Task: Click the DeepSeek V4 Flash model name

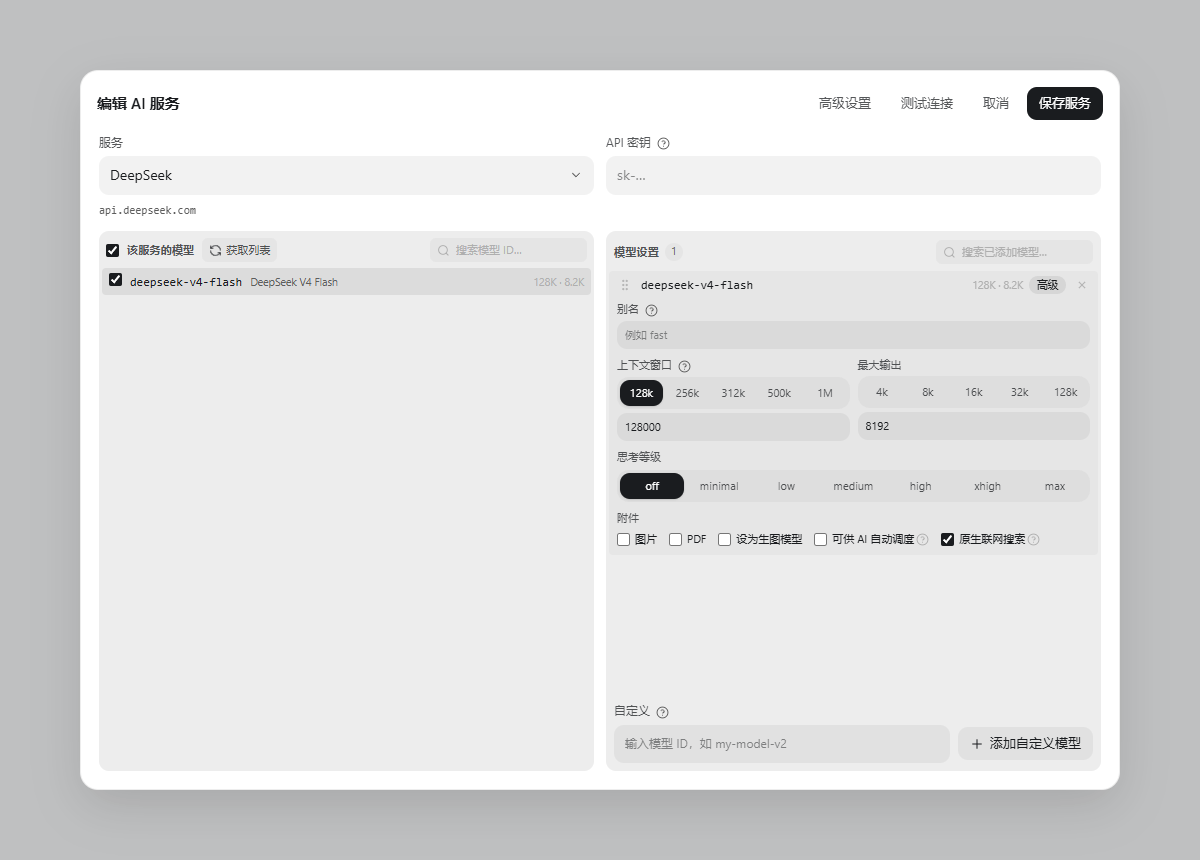Action: pyautogui.click(x=294, y=282)
